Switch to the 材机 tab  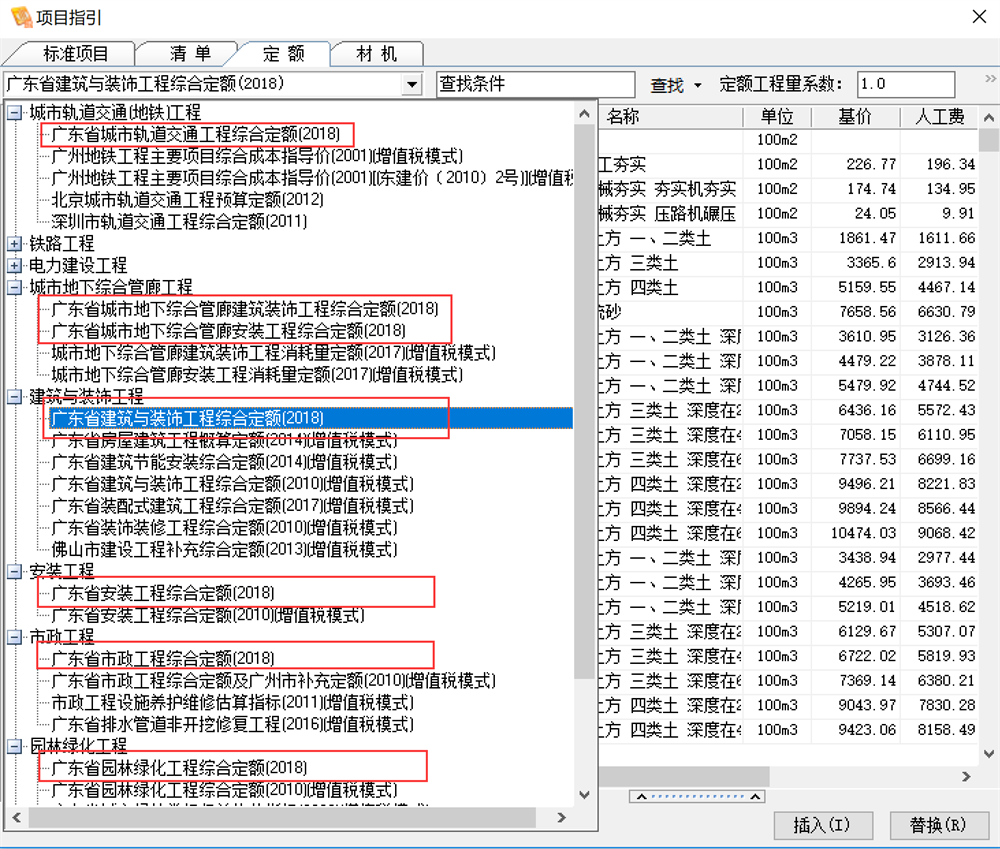376,54
